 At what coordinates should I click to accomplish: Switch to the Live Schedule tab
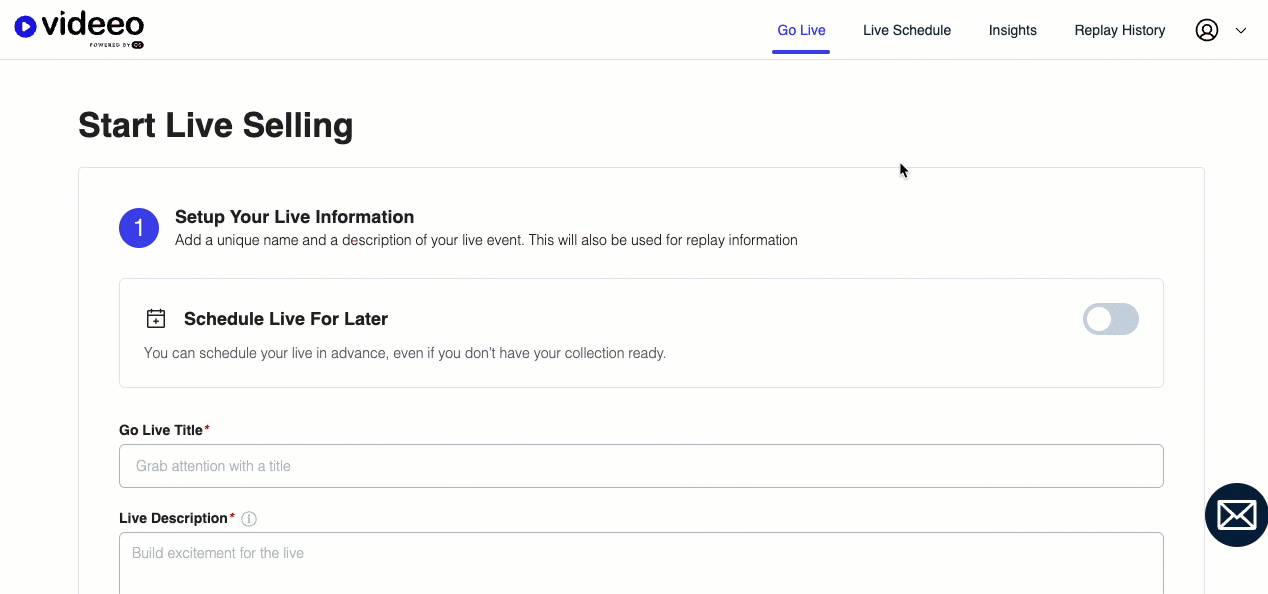coord(907,30)
